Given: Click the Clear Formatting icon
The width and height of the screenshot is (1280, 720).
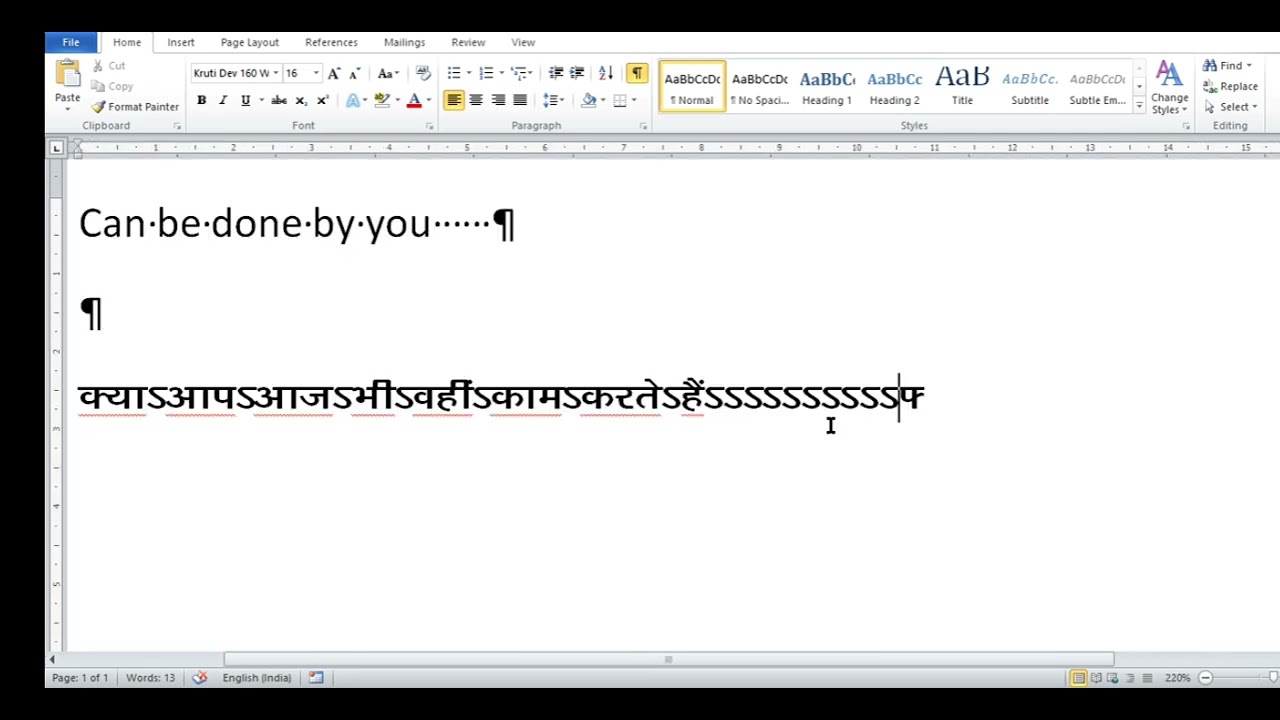Looking at the screenshot, I should tap(423, 73).
